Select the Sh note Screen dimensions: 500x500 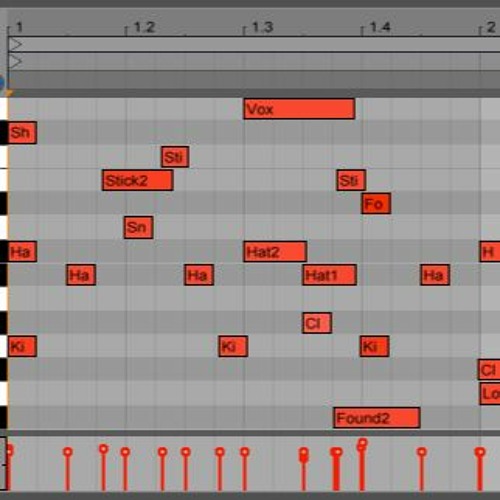[x=22, y=133]
